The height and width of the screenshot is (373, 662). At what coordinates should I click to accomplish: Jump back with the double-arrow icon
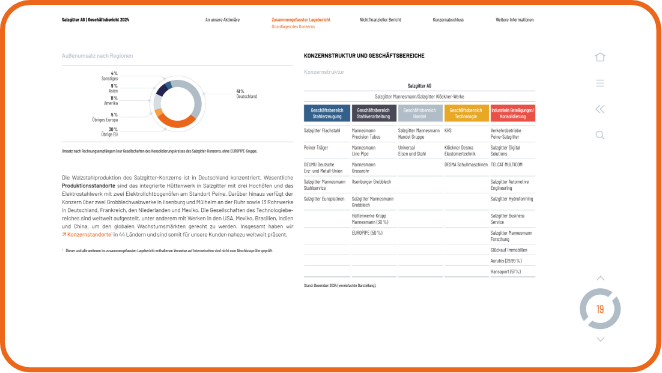(600, 109)
